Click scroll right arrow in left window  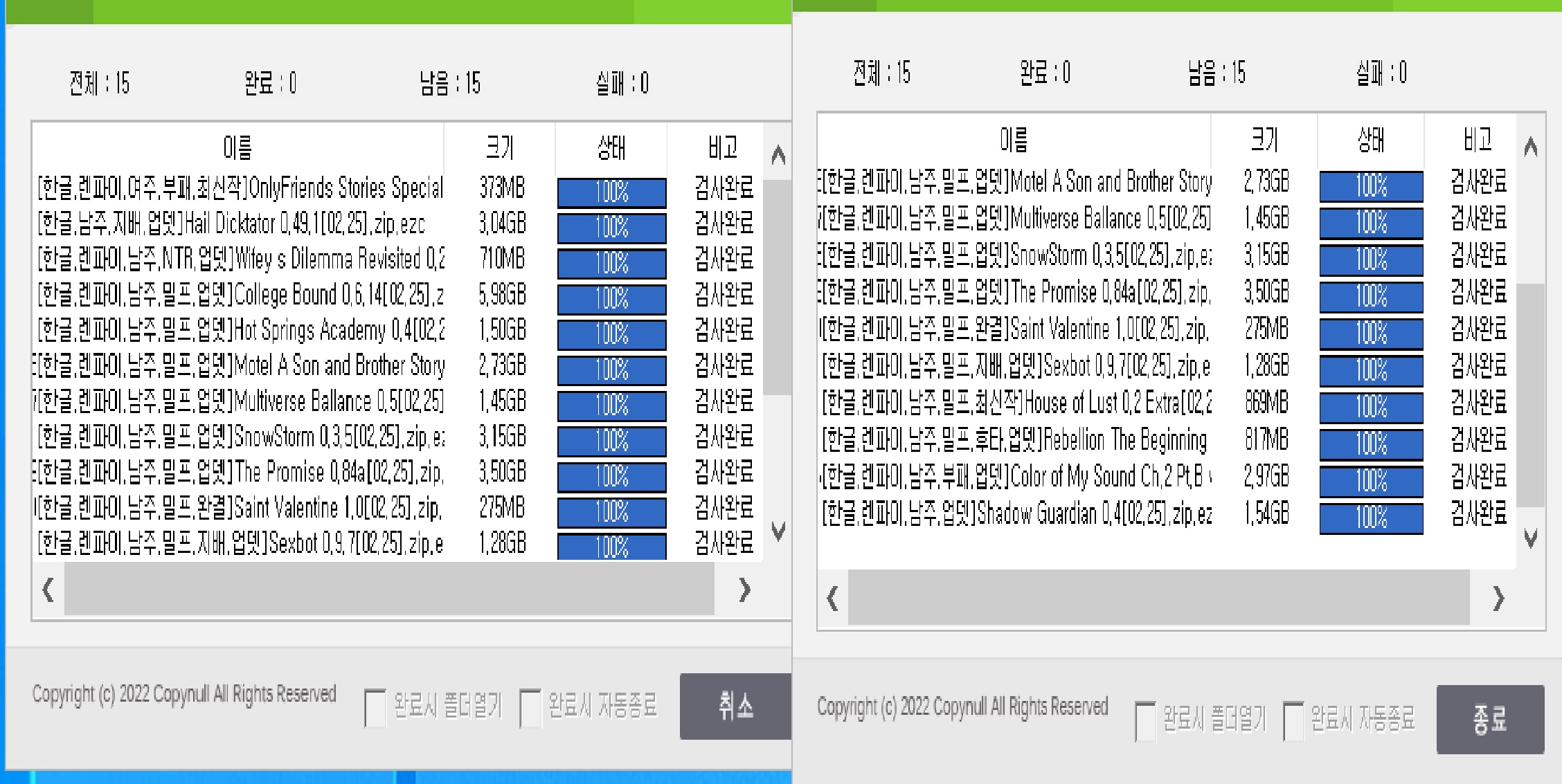744,590
